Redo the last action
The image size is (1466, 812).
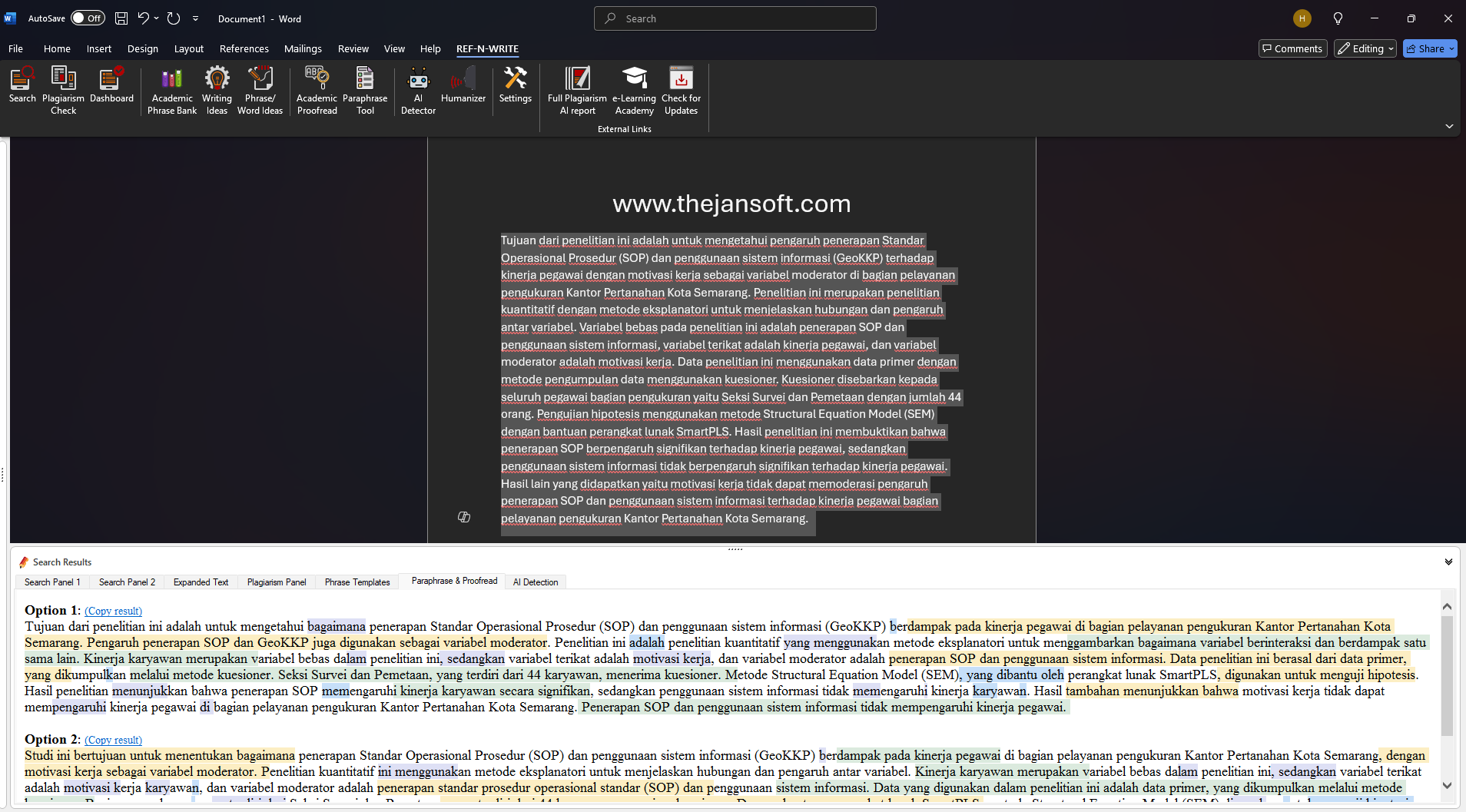[x=174, y=18]
